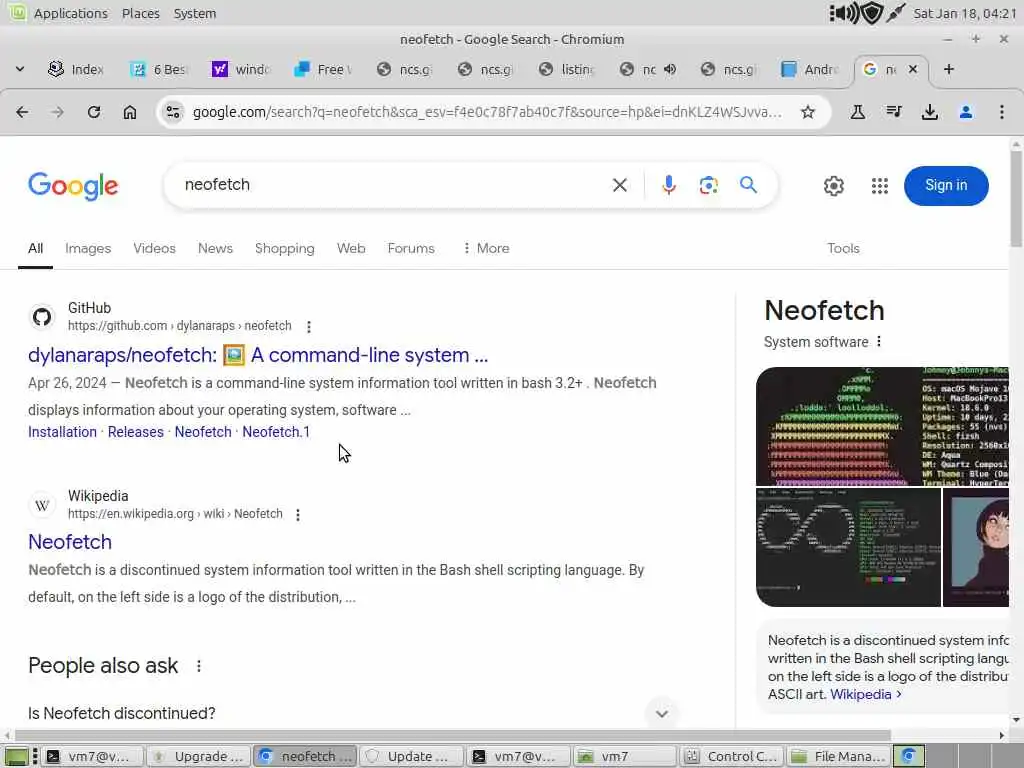Image resolution: width=1024 pixels, height=768 pixels.
Task: Click the Sign in button
Action: (946, 185)
